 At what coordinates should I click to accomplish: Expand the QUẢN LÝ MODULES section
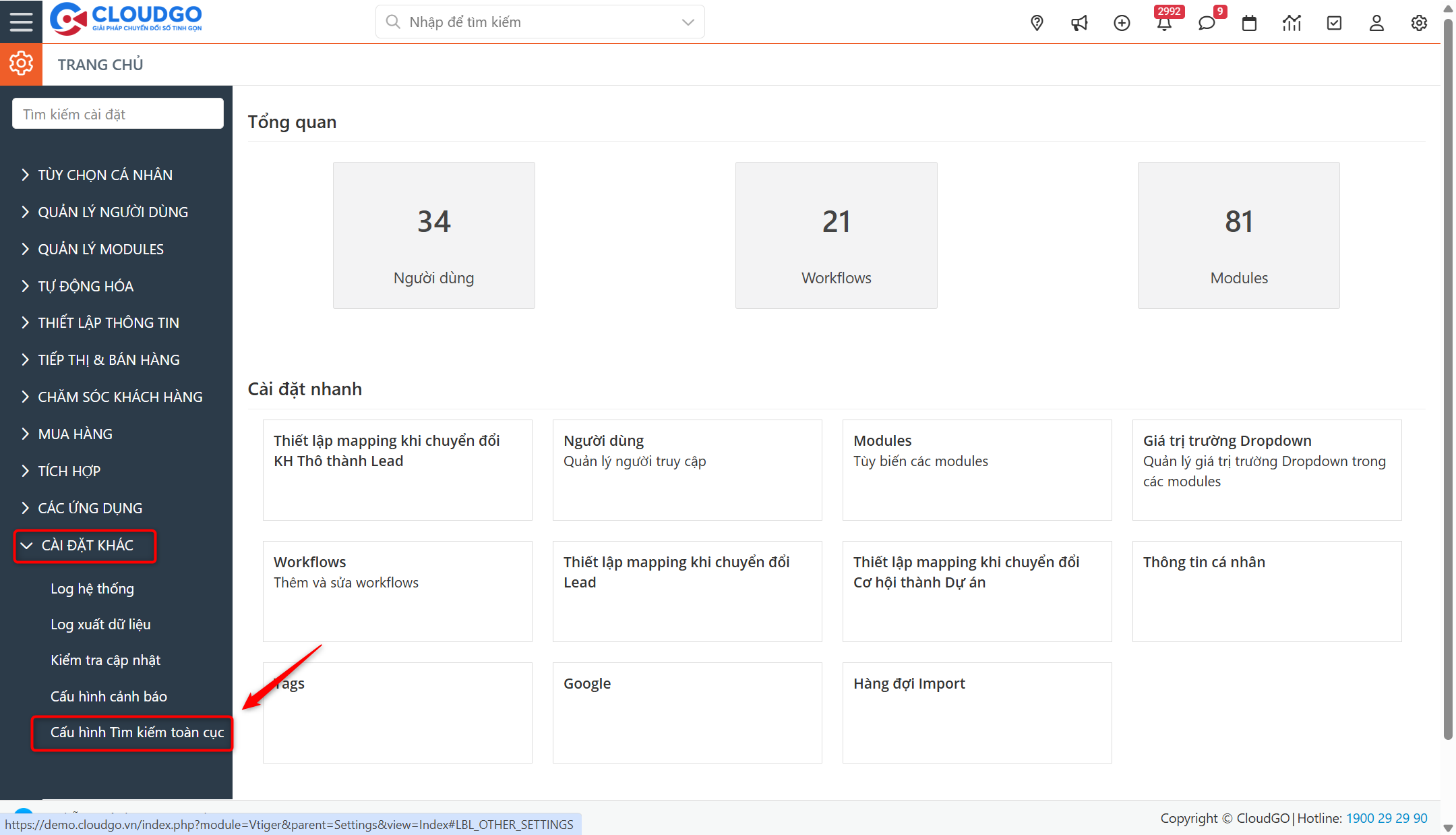[x=100, y=248]
